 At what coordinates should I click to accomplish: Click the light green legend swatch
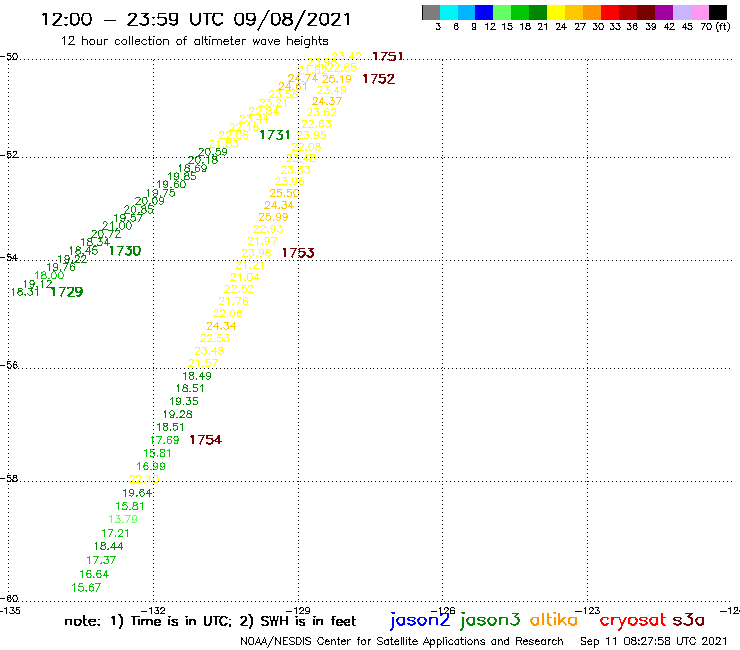[502, 12]
